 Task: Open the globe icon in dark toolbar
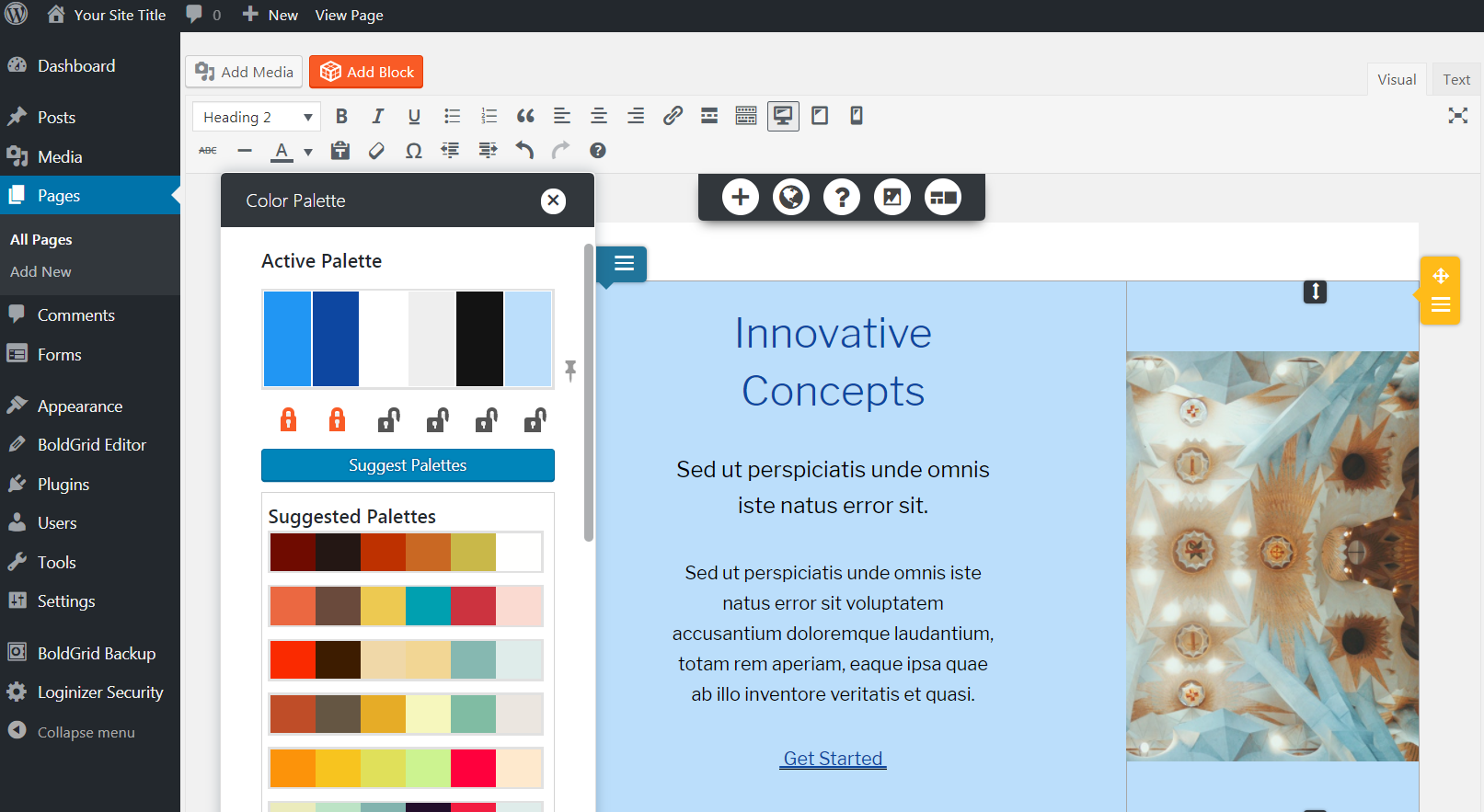click(791, 197)
